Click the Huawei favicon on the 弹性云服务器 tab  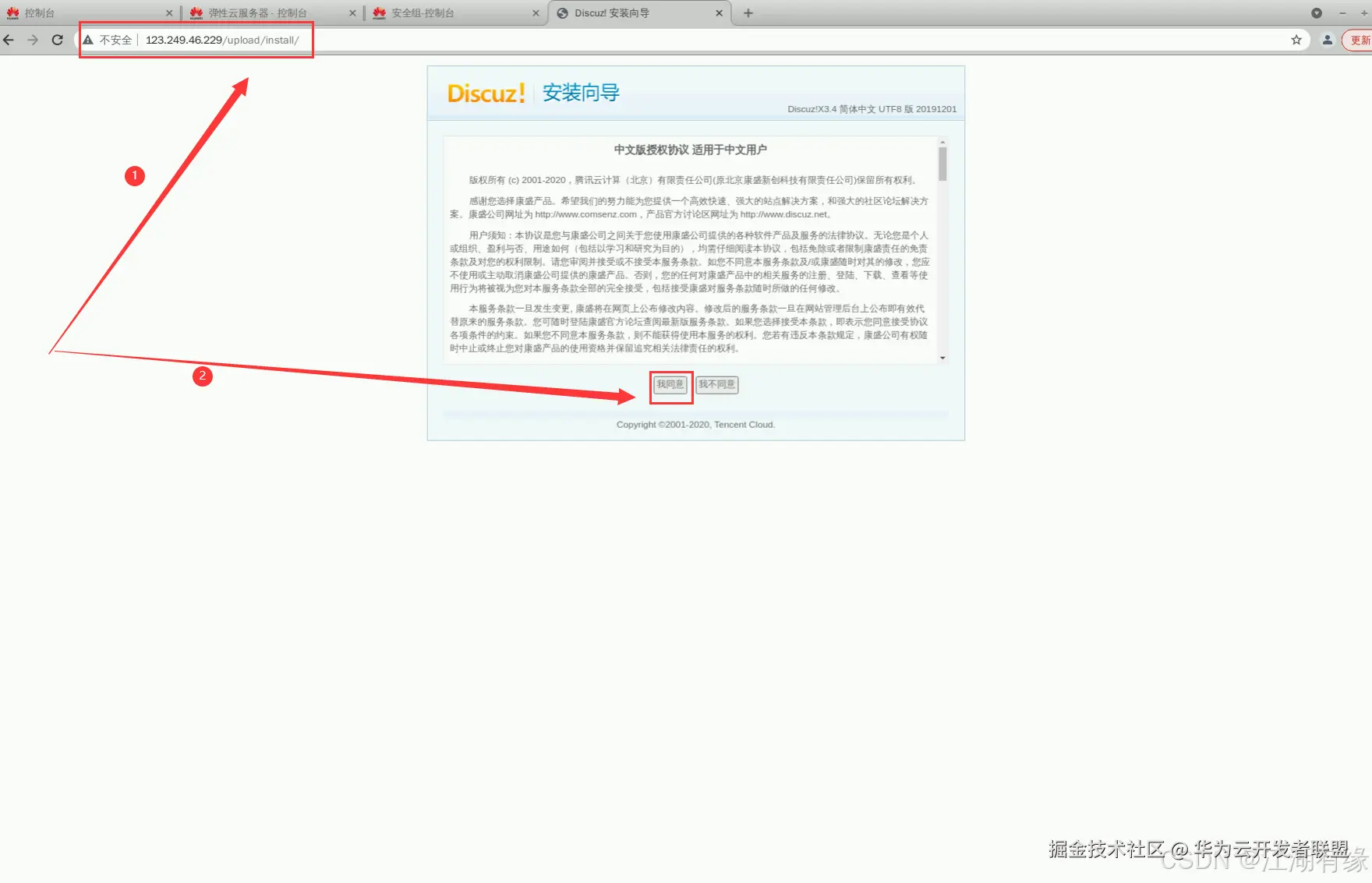pyautogui.click(x=196, y=13)
